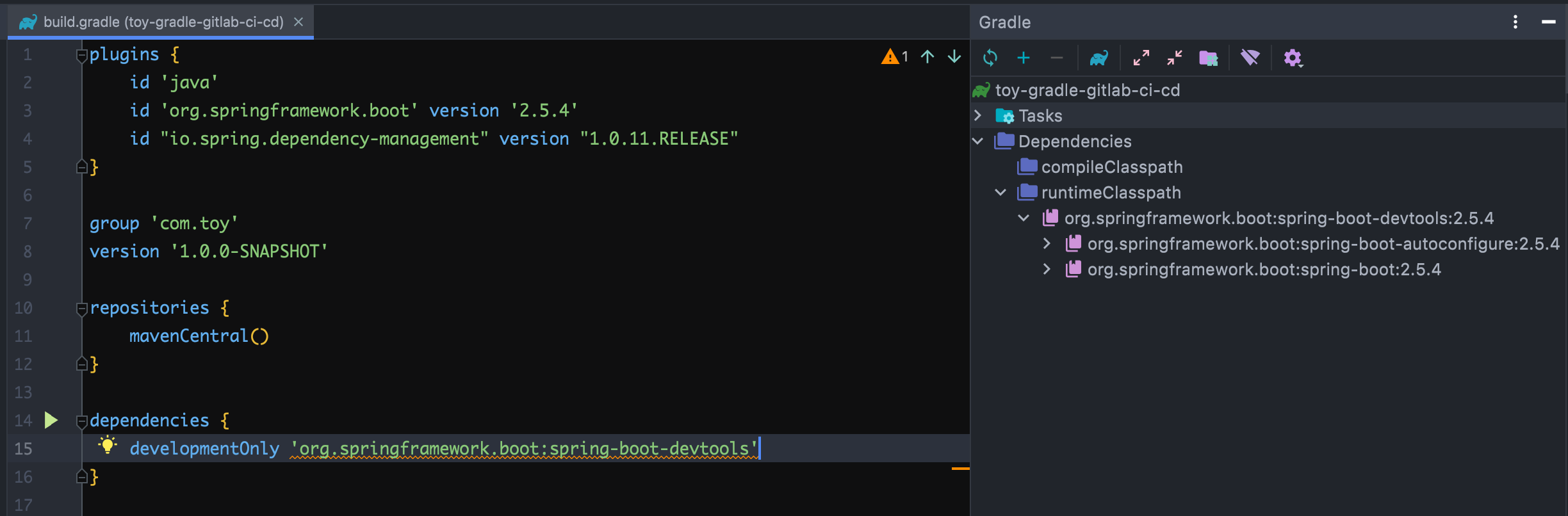Click line number 15 in gutter

[23, 448]
